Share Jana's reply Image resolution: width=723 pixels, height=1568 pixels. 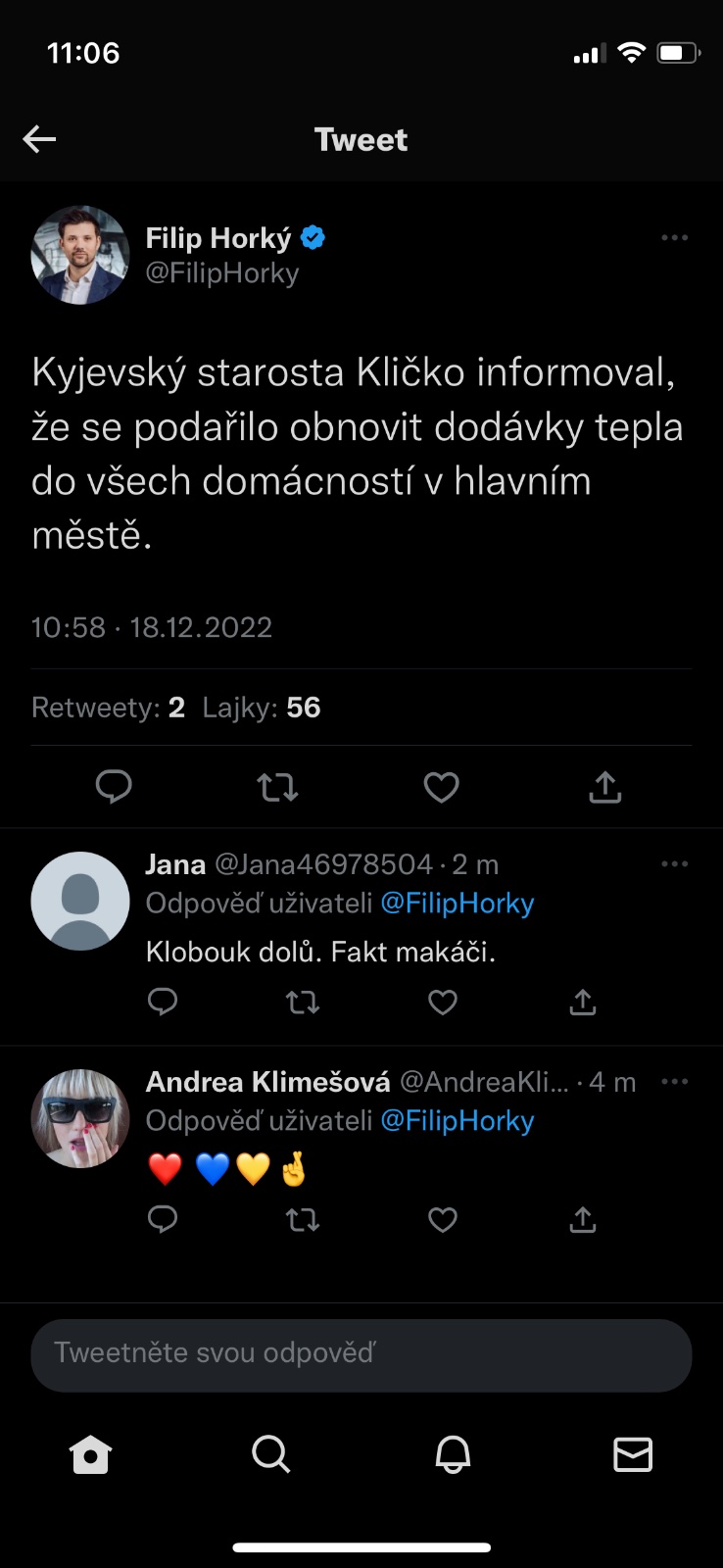583,1002
